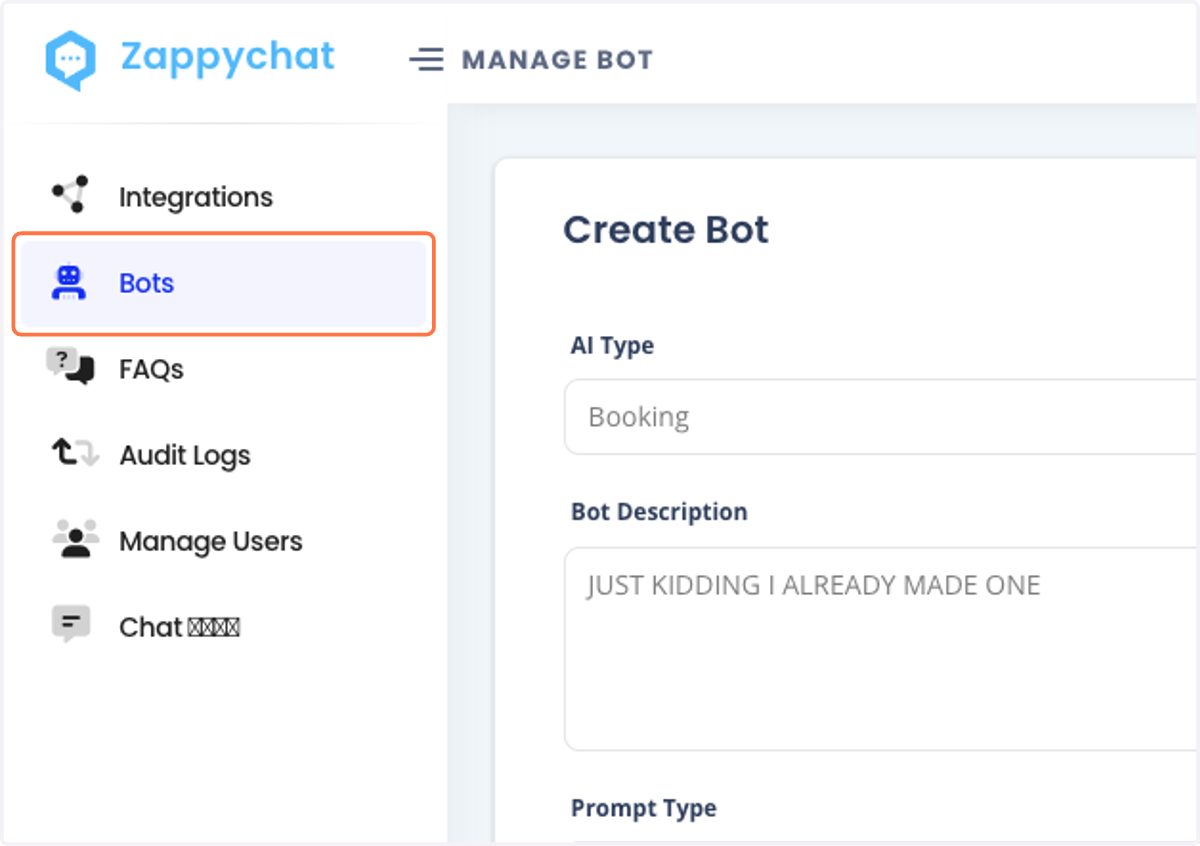The height and width of the screenshot is (846, 1200).
Task: Click the Zappychat logo icon
Action: [x=70, y=61]
